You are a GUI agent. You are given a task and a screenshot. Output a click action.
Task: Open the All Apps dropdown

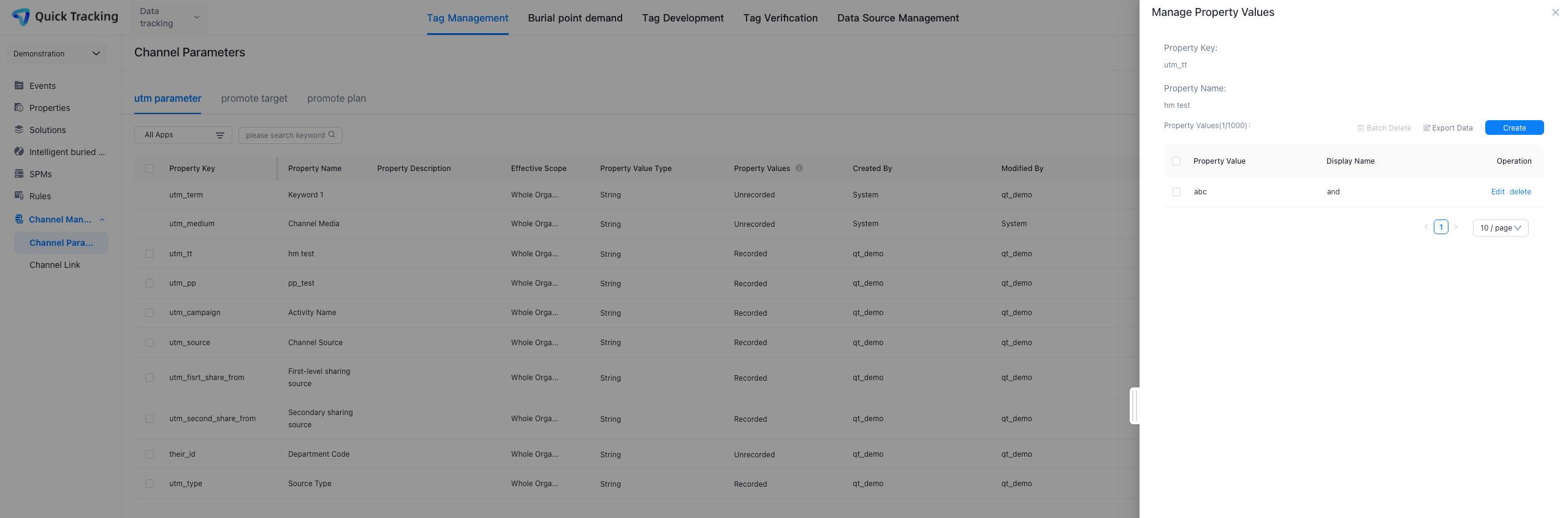pos(183,135)
